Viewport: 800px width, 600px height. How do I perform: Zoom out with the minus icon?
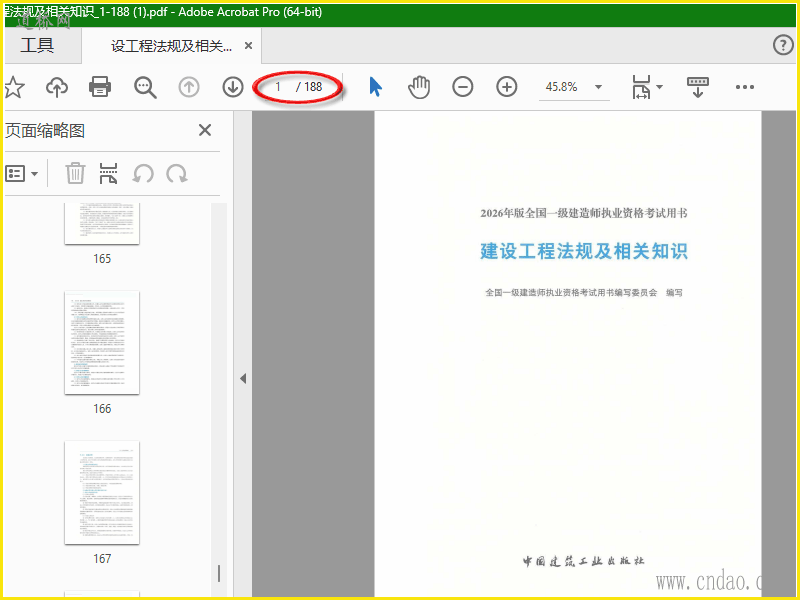[x=463, y=87]
